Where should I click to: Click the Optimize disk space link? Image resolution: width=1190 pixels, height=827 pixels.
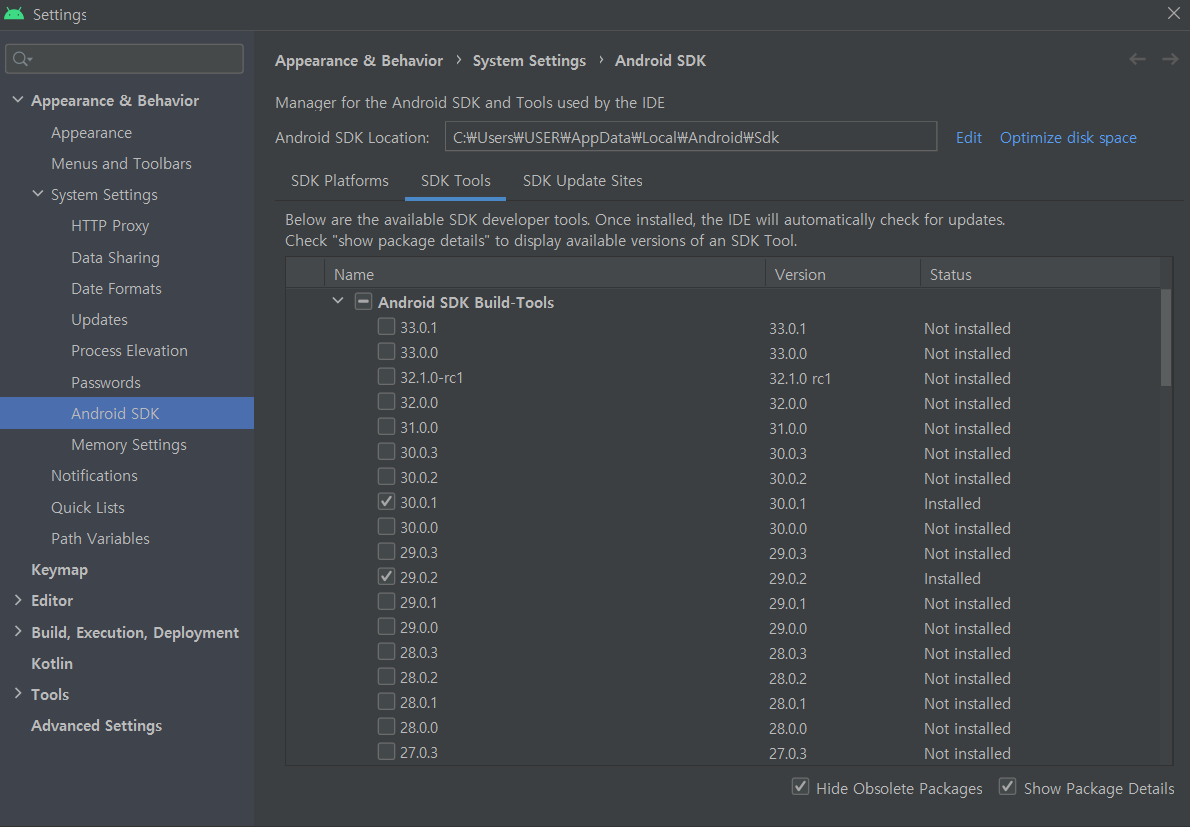tap(1068, 137)
